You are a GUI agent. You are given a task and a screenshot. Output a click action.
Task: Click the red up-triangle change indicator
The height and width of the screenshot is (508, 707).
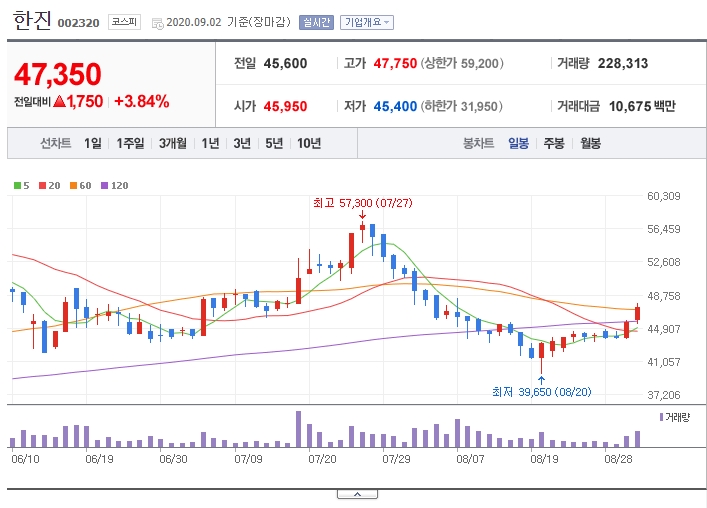click(x=59, y=101)
